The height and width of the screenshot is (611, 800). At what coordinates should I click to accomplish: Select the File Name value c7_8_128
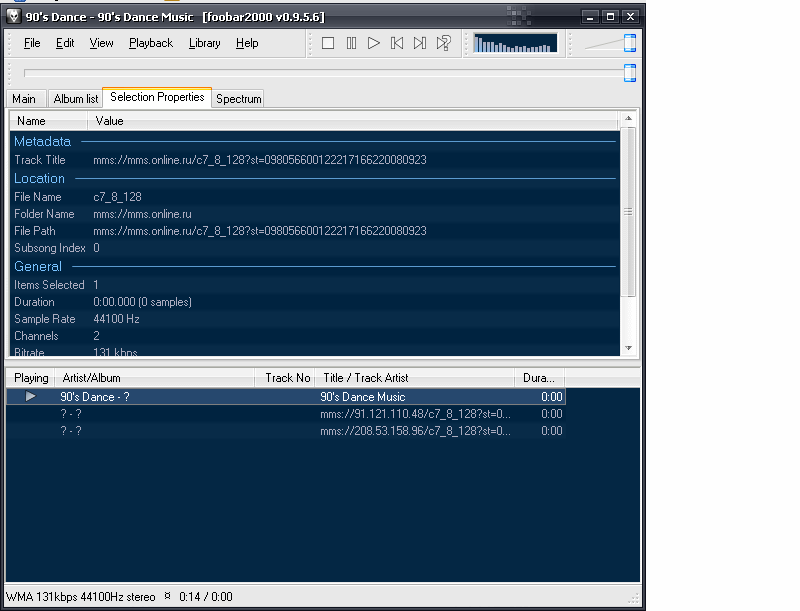[x=117, y=197]
